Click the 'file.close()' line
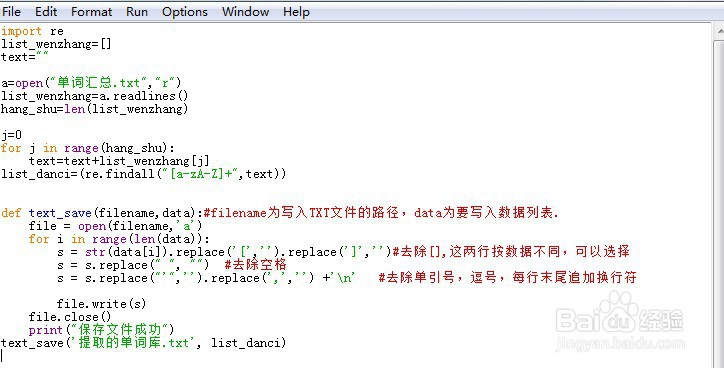Viewport: 724px width, 368px height. (x=70, y=317)
